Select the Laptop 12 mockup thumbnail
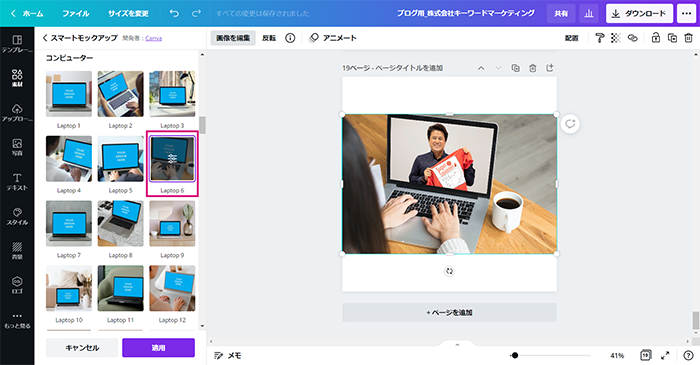This screenshot has width=700, height=365. click(x=172, y=288)
